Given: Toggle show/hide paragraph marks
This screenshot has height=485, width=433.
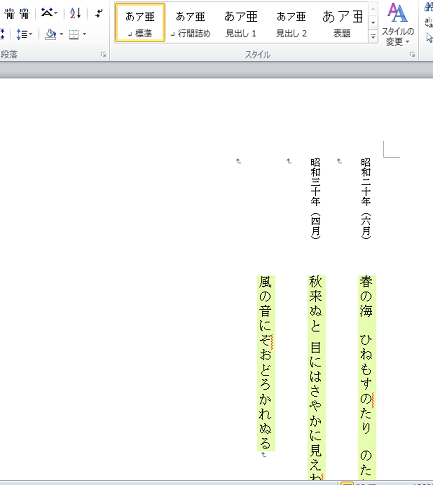Looking at the screenshot, I should (99, 13).
